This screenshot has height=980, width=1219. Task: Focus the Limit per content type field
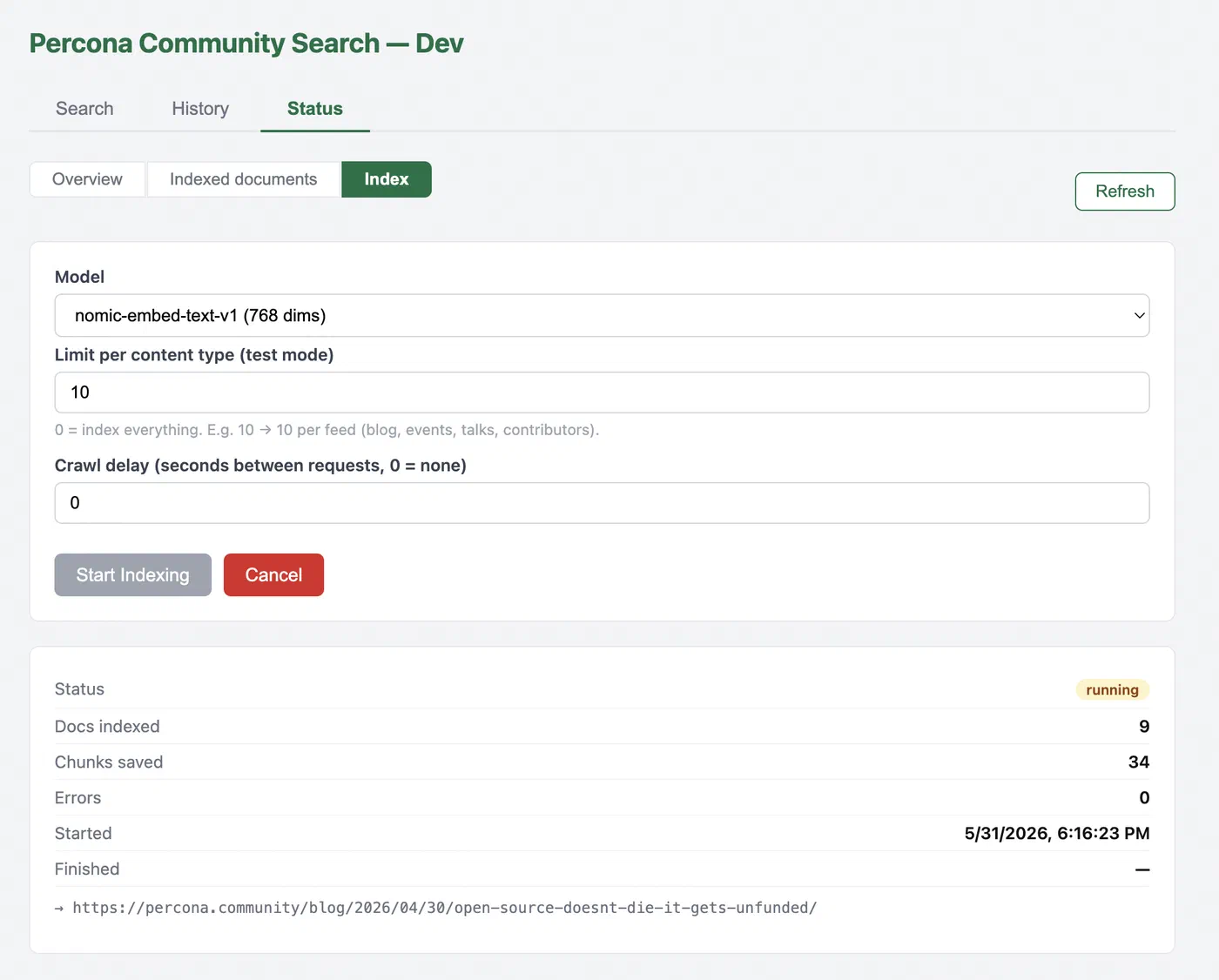[x=602, y=393]
